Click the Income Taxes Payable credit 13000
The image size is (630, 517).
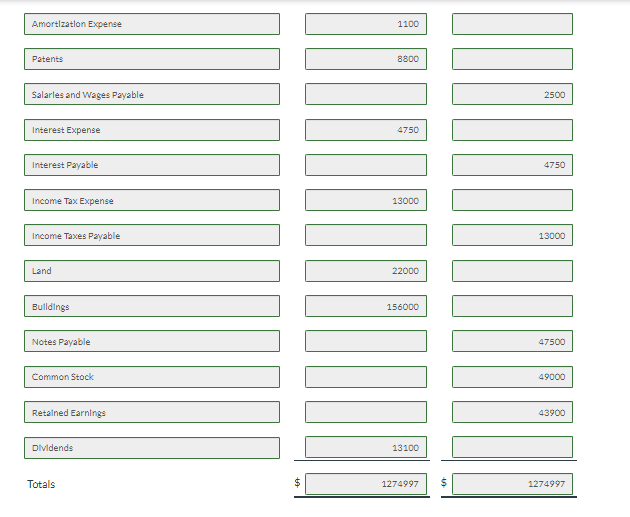pos(512,235)
